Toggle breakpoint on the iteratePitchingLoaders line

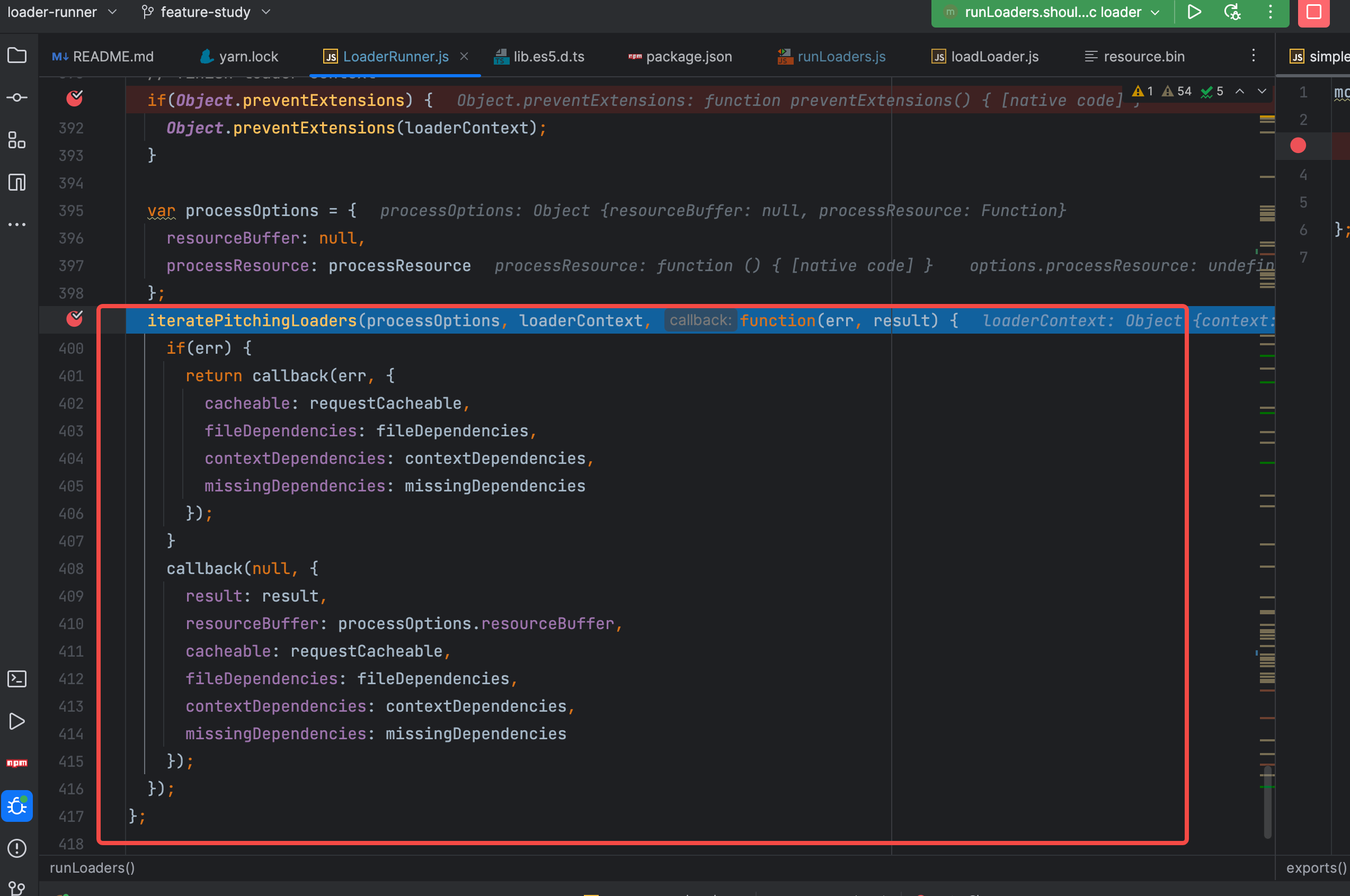tap(74, 319)
